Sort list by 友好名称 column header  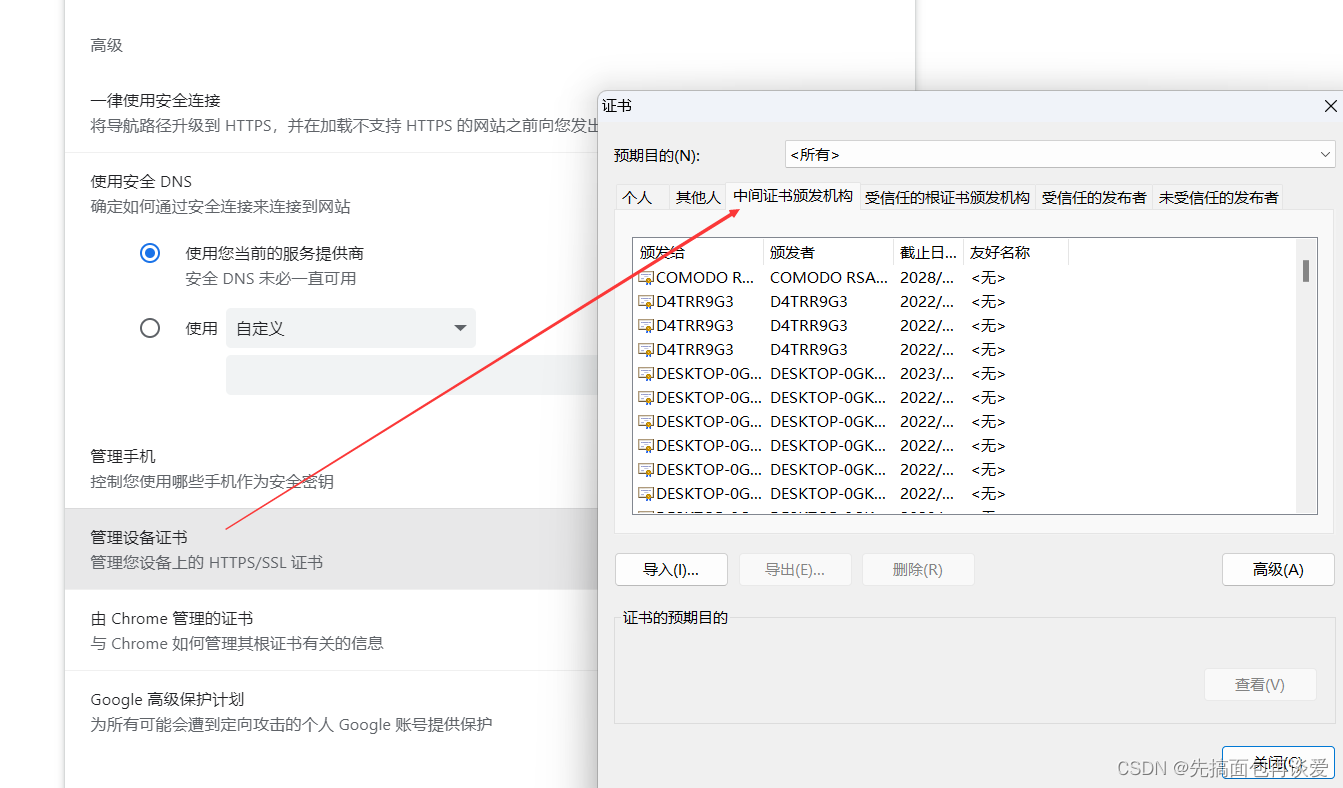click(x=1016, y=252)
